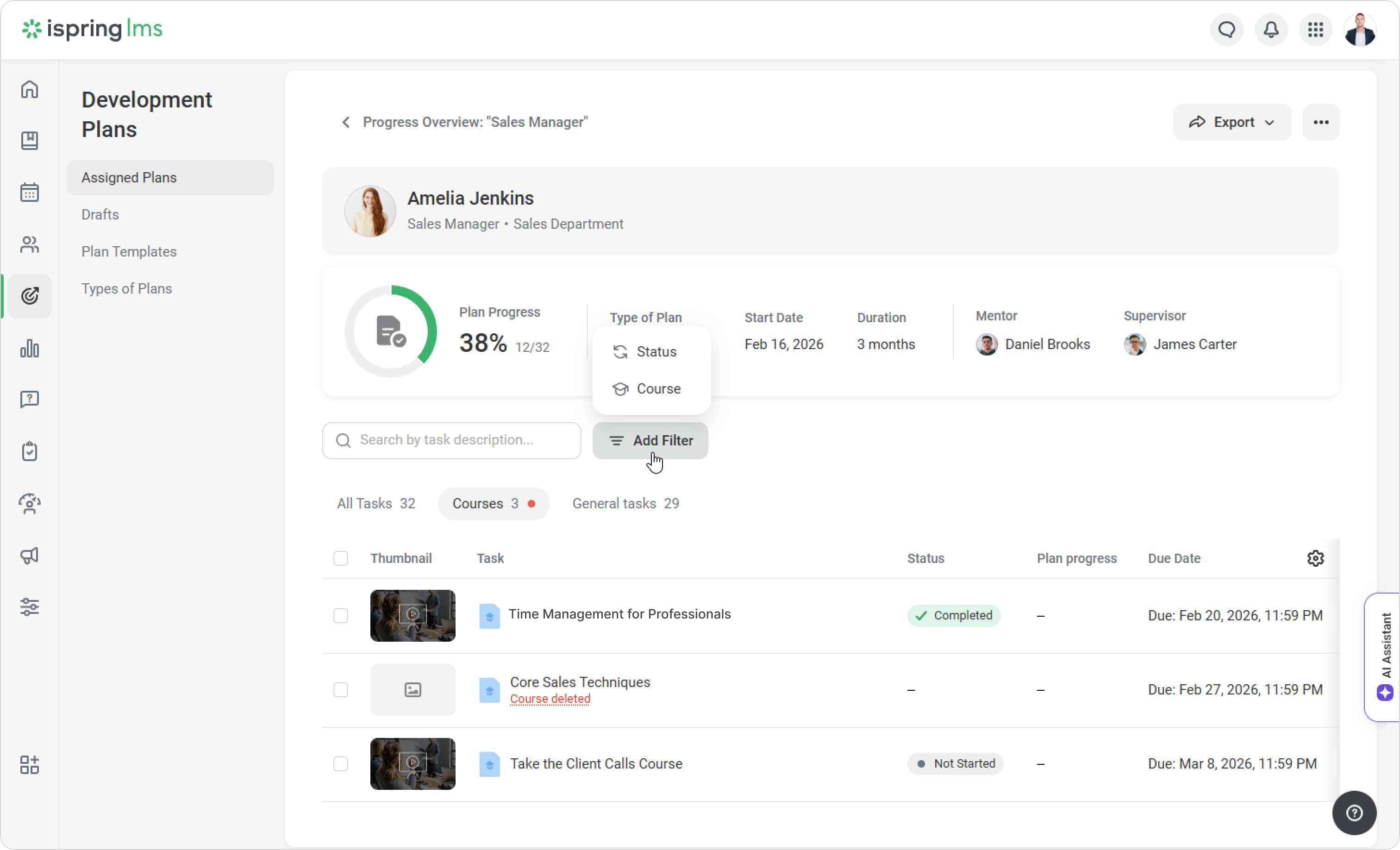Image resolution: width=1400 pixels, height=850 pixels.
Task: Open the three-dots more options menu
Action: tap(1320, 122)
